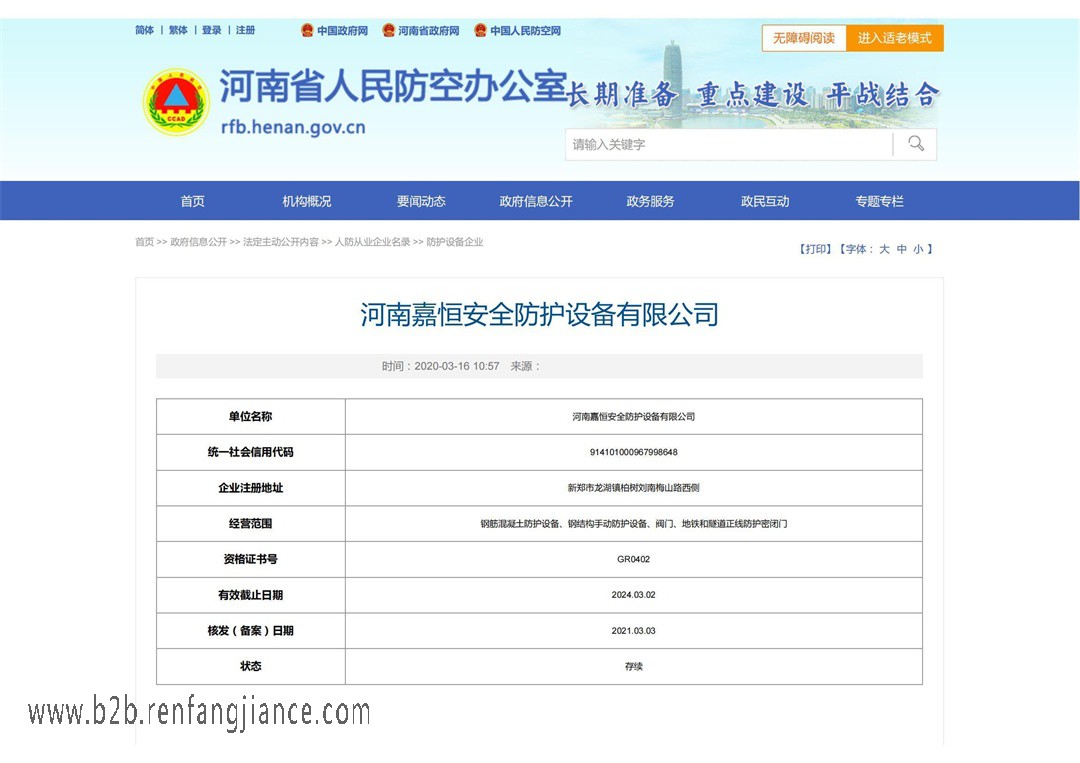The height and width of the screenshot is (763, 1080).
Task: Click the 企业注册地址 row label
Action: (x=251, y=488)
